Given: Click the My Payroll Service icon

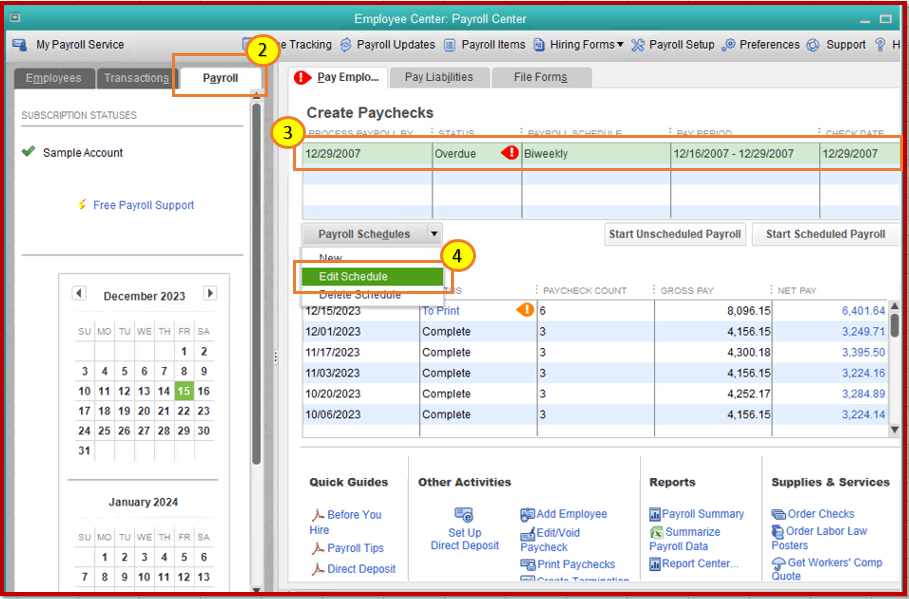Looking at the screenshot, I should pos(20,45).
